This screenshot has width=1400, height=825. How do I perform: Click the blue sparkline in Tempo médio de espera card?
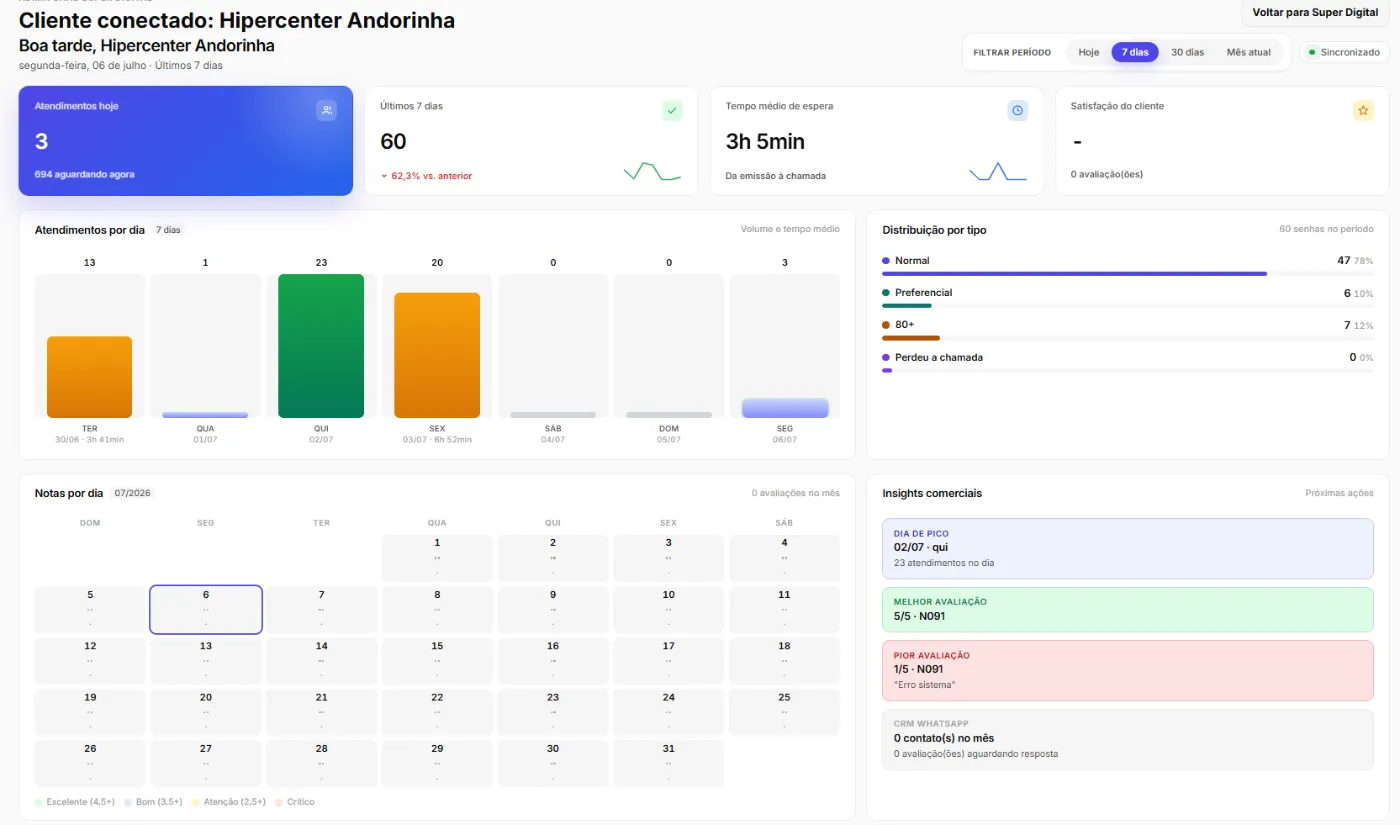click(998, 171)
